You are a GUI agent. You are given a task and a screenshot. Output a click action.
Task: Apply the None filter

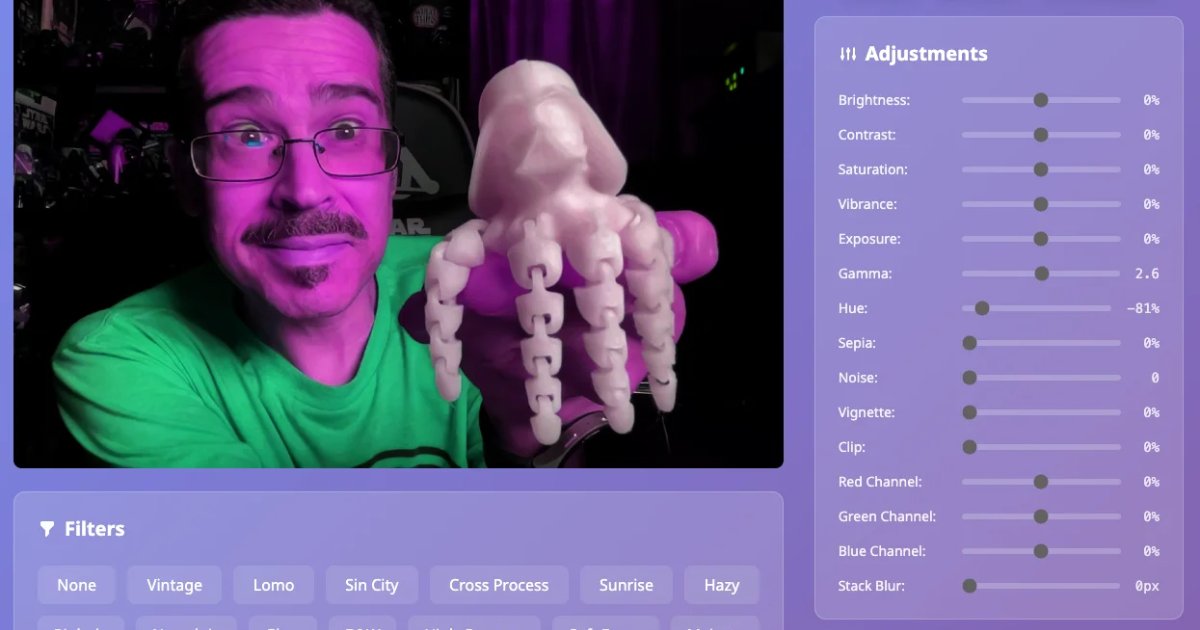point(77,585)
